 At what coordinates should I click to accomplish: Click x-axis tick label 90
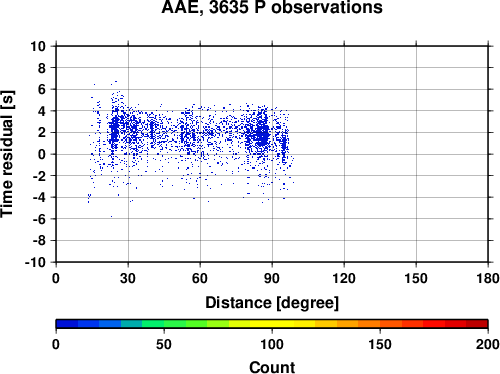(272, 278)
